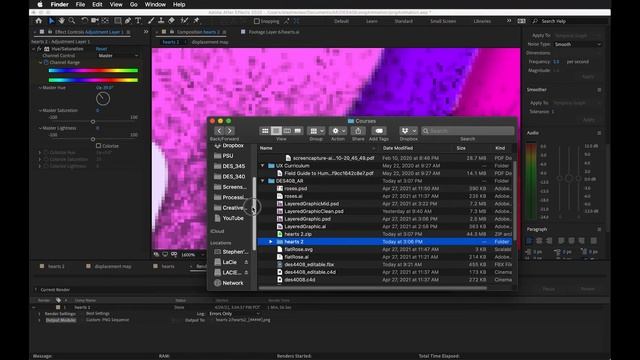Select the Zoom magnifier tool
Image resolution: width=640 pixels, height=360 pixels.
(72, 20)
